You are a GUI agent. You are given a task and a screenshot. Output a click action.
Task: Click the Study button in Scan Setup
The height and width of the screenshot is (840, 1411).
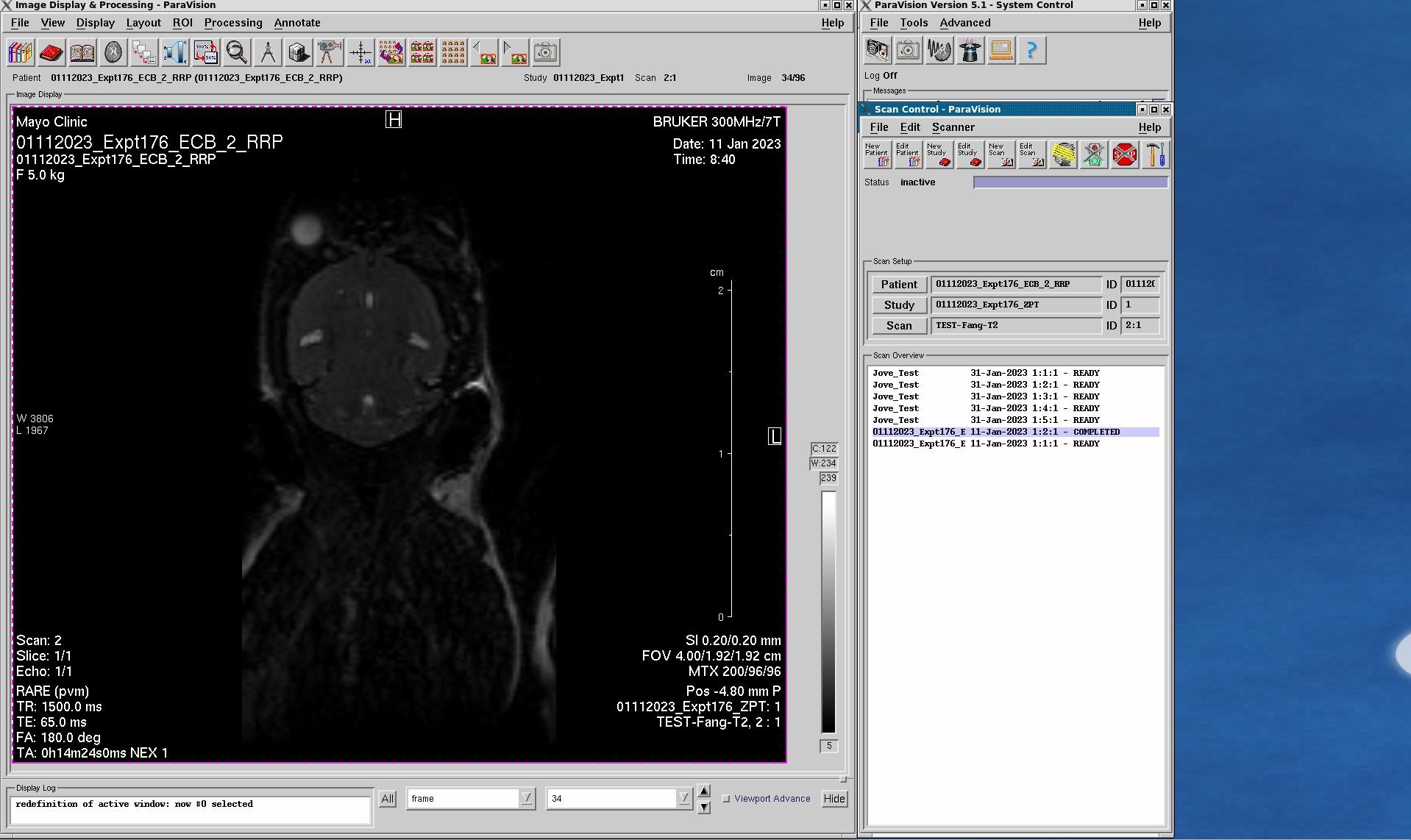pos(898,305)
